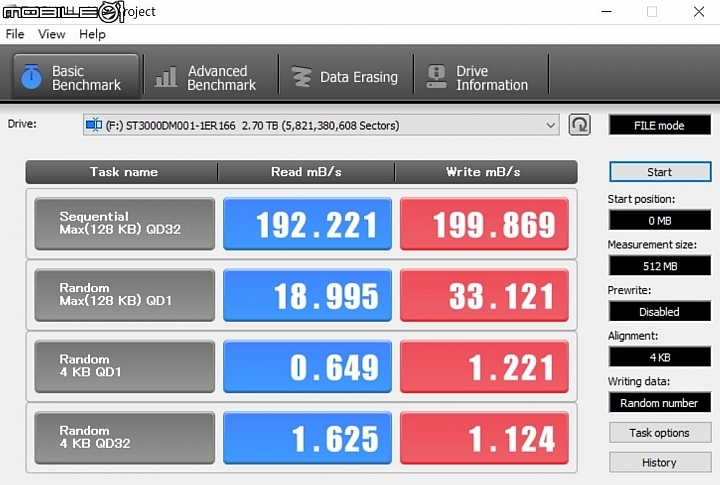Change Prewrite Disabled setting
Image resolution: width=720 pixels, height=485 pixels.
660,311
